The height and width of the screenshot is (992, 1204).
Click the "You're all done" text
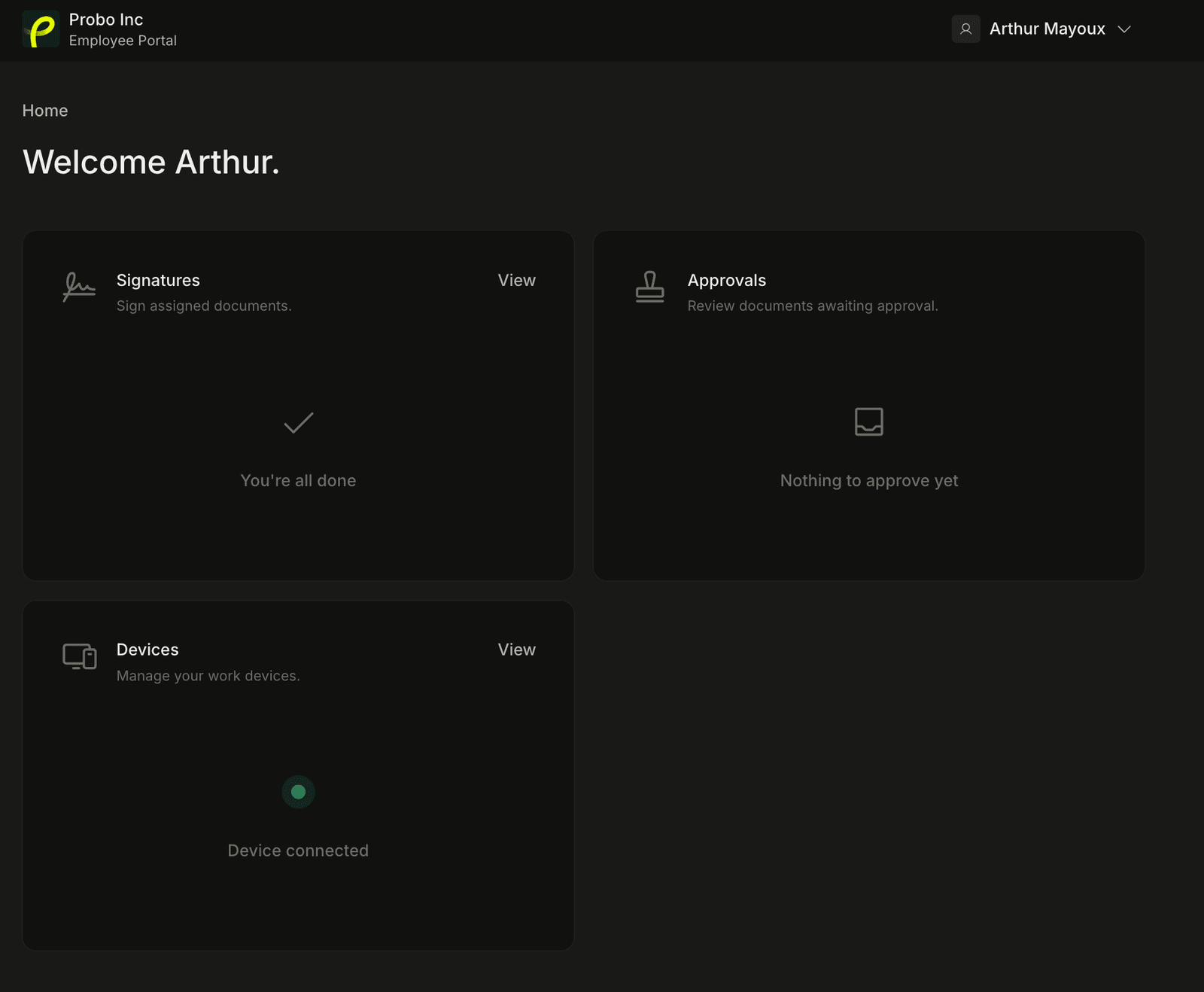click(x=298, y=480)
